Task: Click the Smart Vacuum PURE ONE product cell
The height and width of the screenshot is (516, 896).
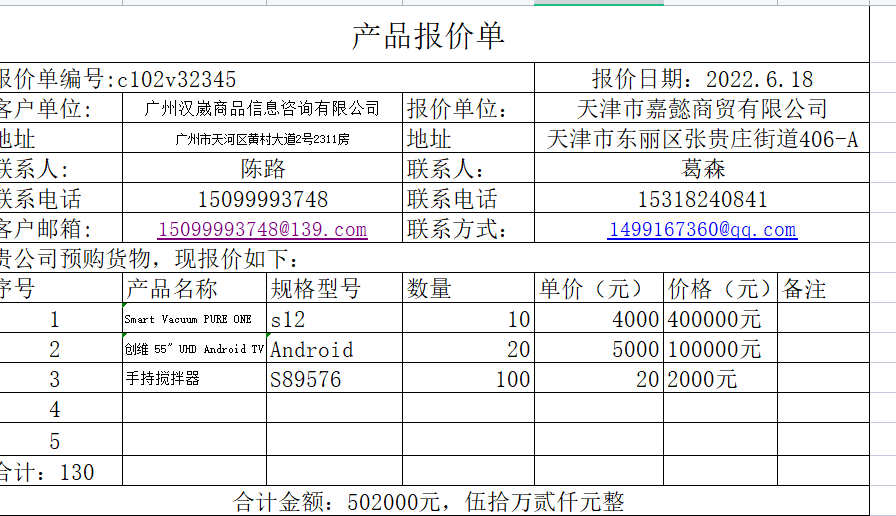Action: pyautogui.click(x=194, y=320)
